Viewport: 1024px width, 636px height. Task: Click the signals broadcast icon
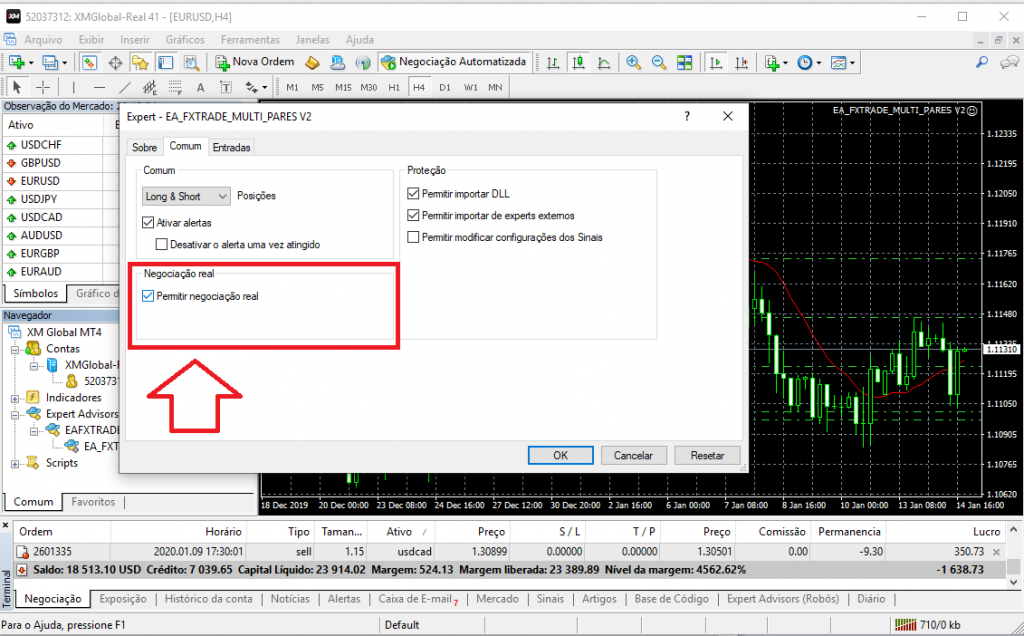point(363,63)
